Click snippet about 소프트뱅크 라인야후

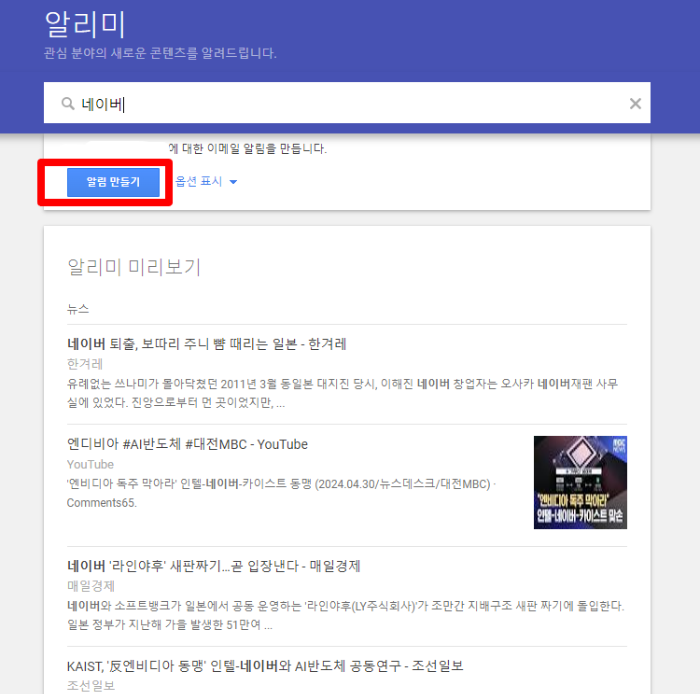pyautogui.click(x=346, y=615)
